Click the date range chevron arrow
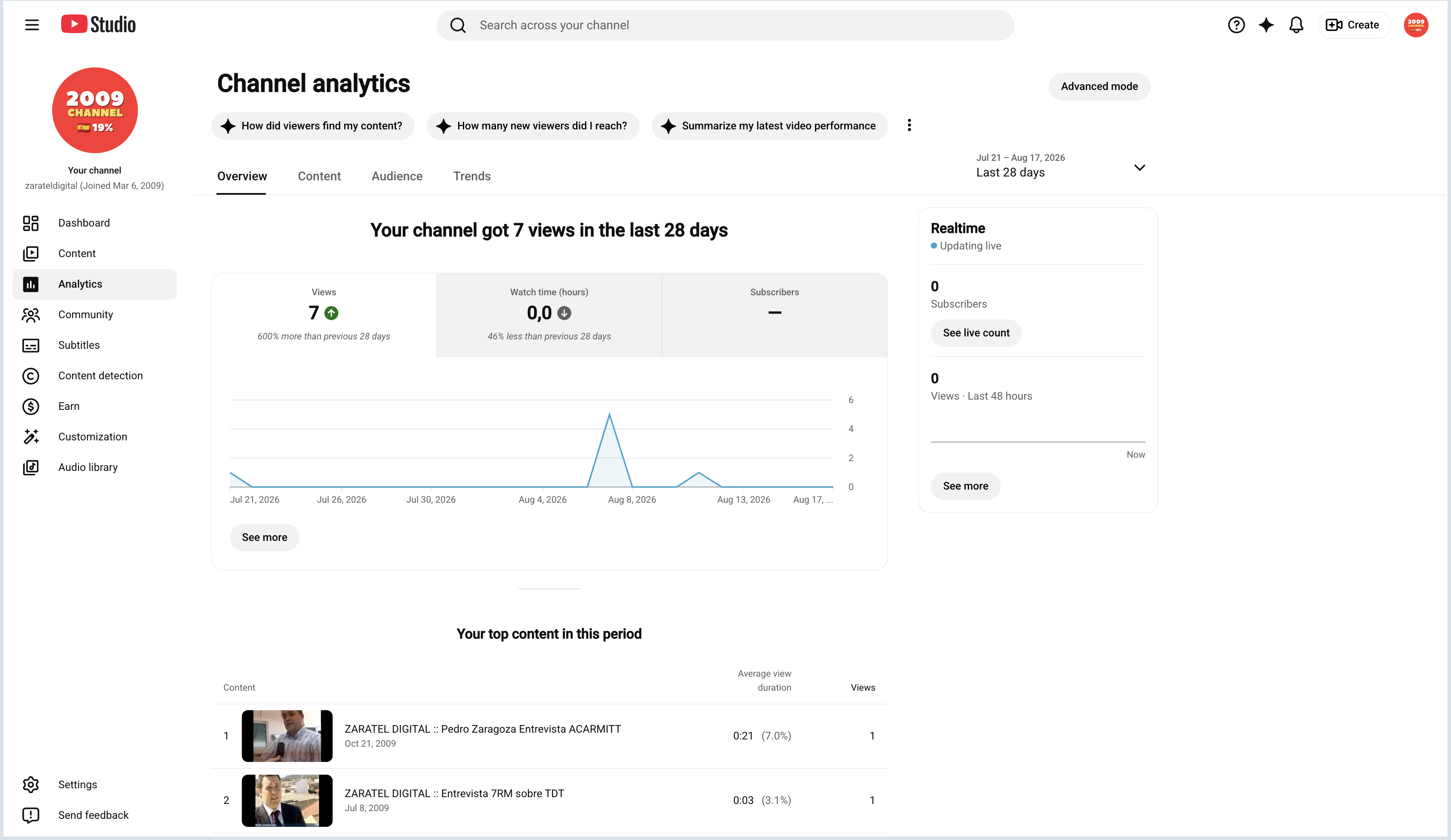Viewport: 1451px width, 840px height. click(x=1139, y=168)
